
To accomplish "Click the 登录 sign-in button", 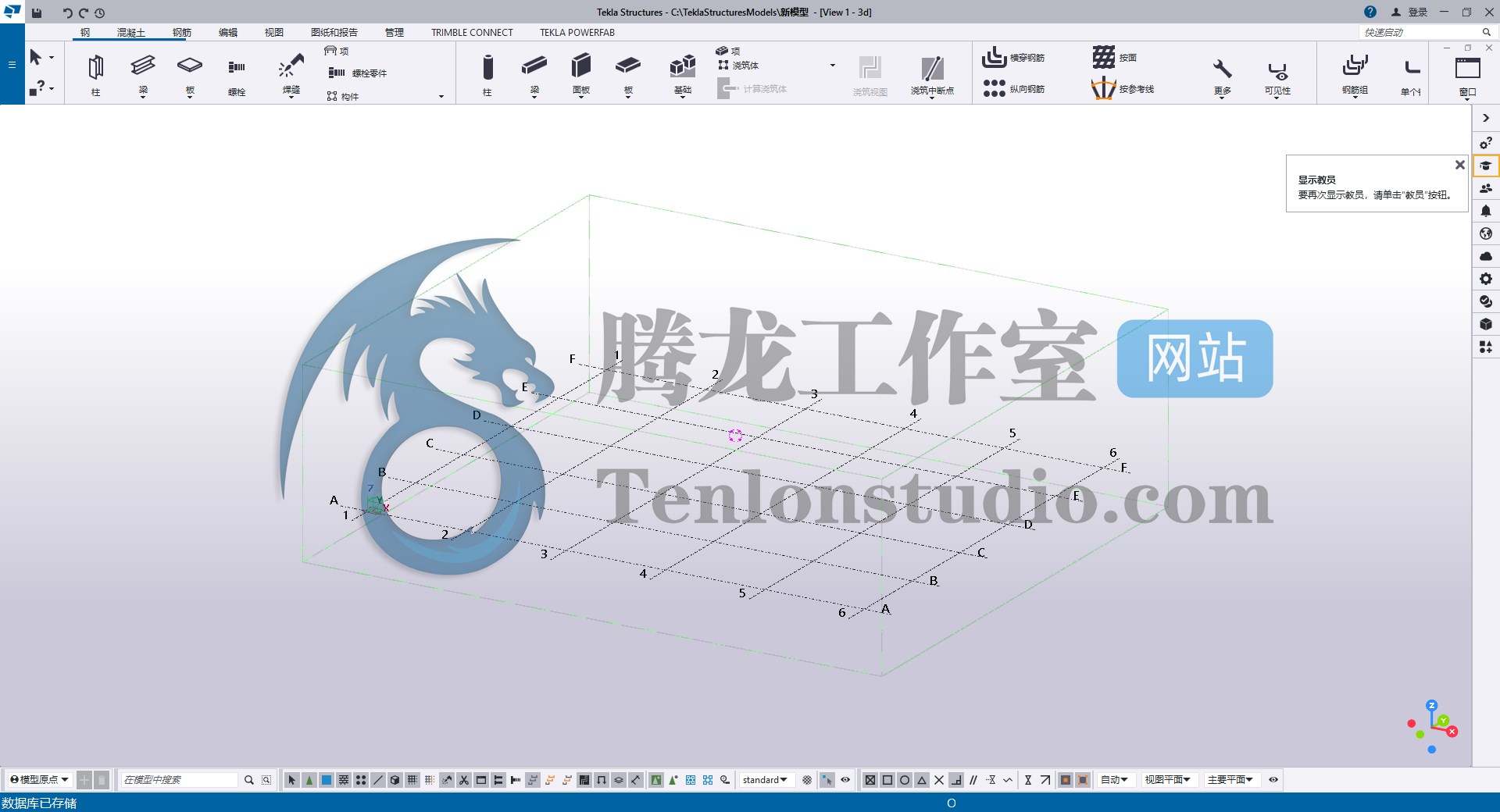I will [1409, 12].
